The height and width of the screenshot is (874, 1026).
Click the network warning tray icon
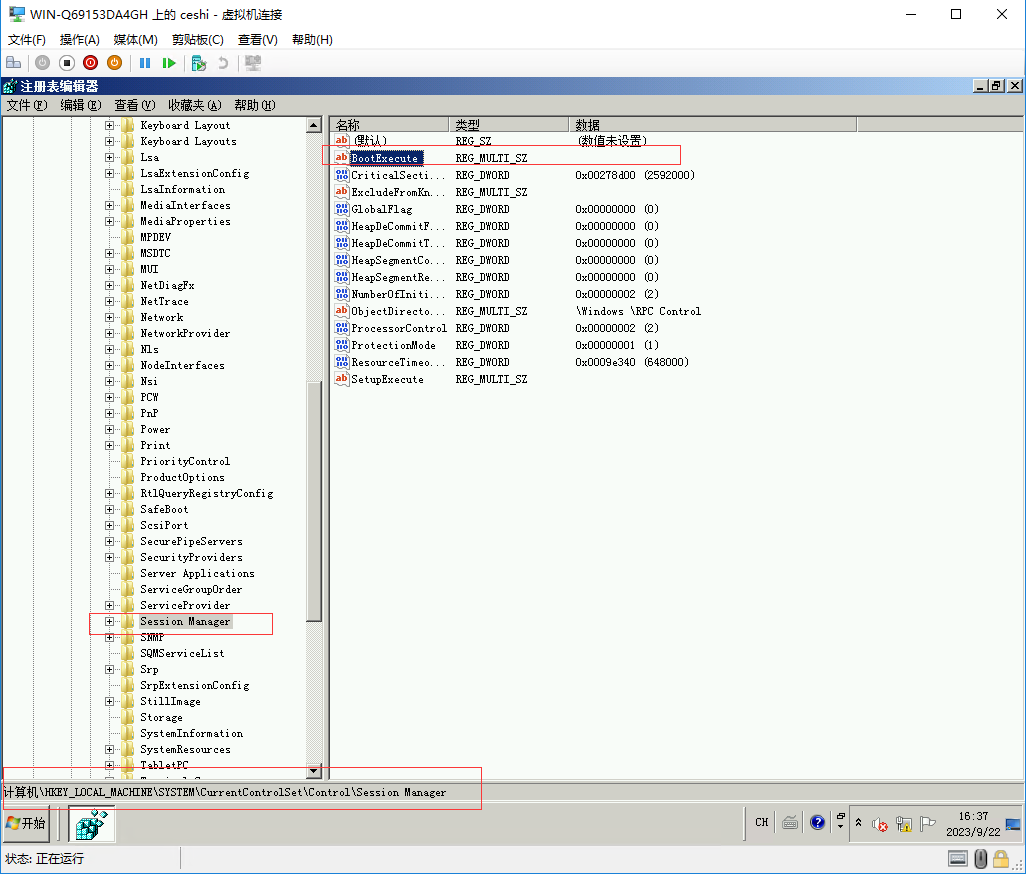pyautogui.click(x=904, y=824)
